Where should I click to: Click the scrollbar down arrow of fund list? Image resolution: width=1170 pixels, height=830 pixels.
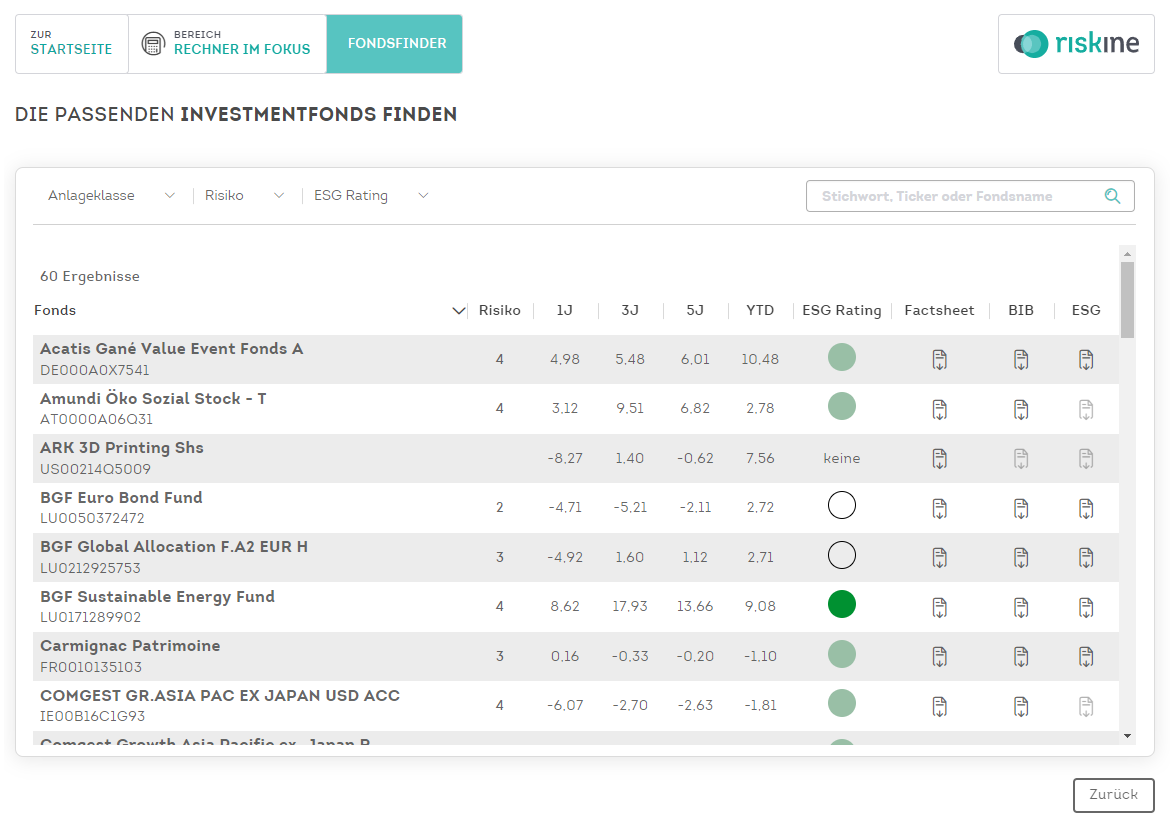coord(1127,736)
